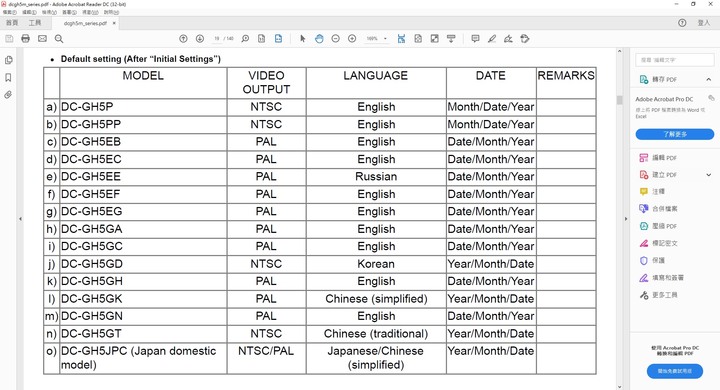Click the Export PDF panel icon
Viewport: 720px width, 390px height.
tap(644, 79)
